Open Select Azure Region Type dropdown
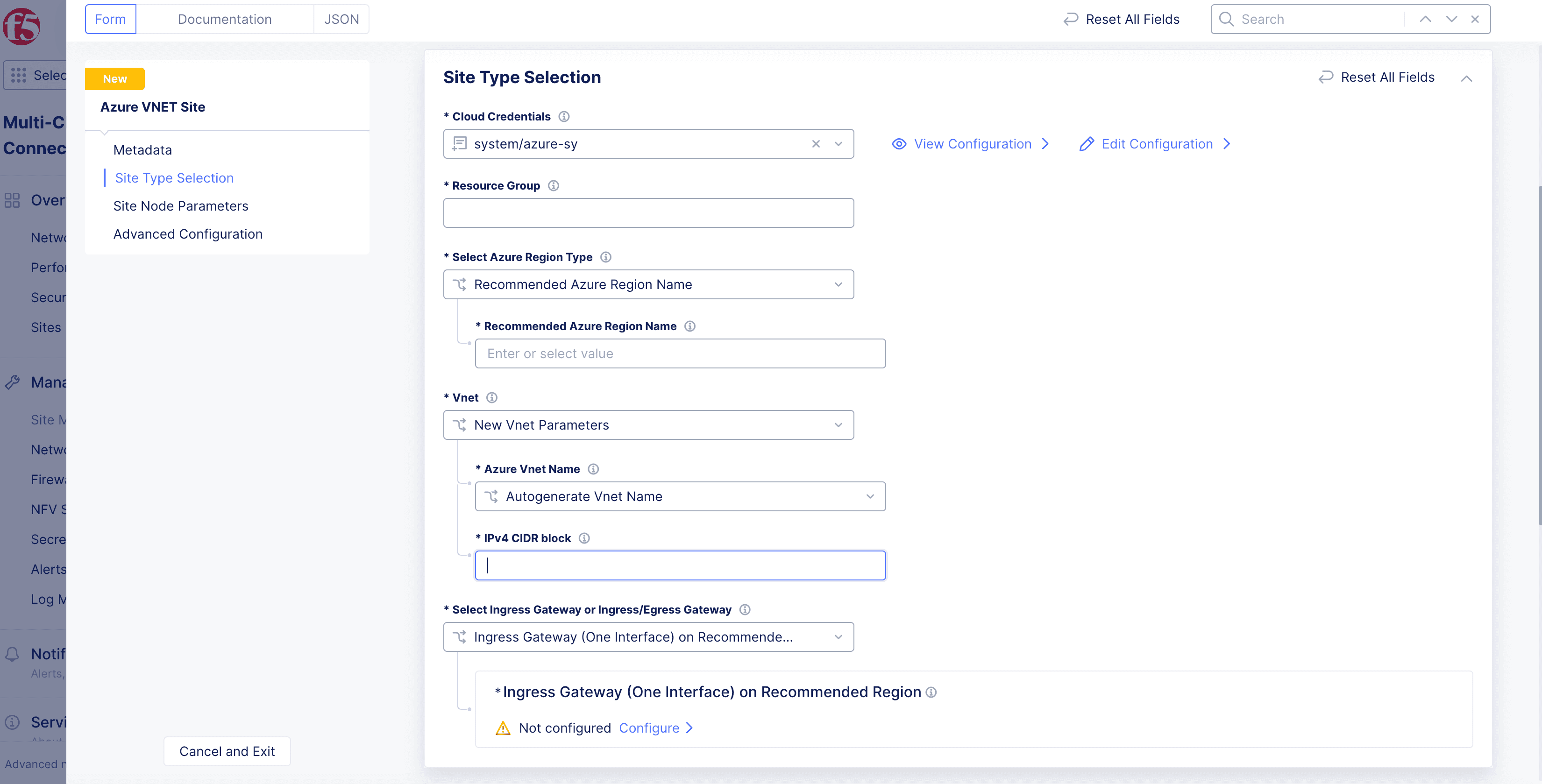1542x784 pixels. tap(648, 284)
